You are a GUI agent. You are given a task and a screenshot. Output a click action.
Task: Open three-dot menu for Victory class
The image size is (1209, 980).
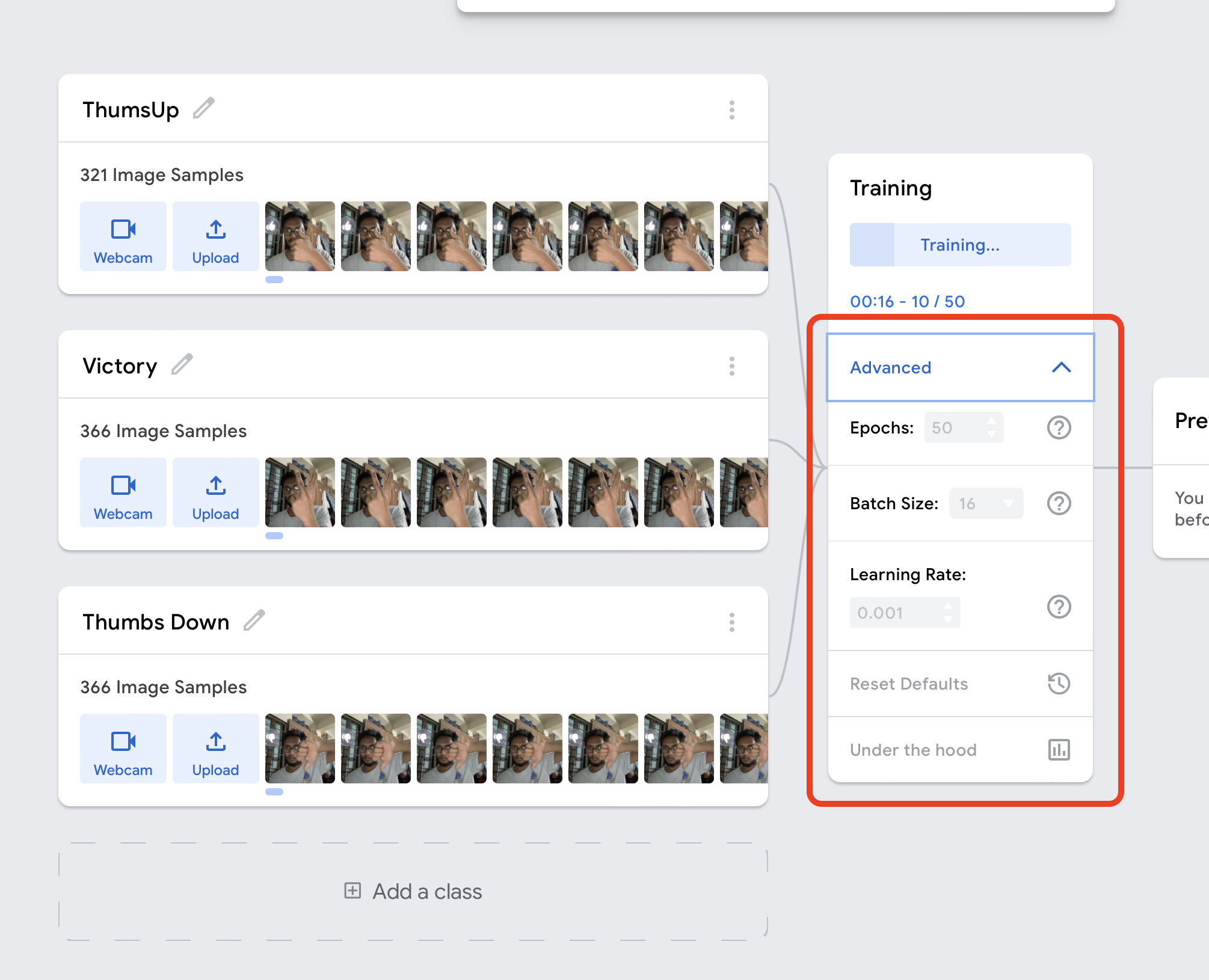coord(731,366)
